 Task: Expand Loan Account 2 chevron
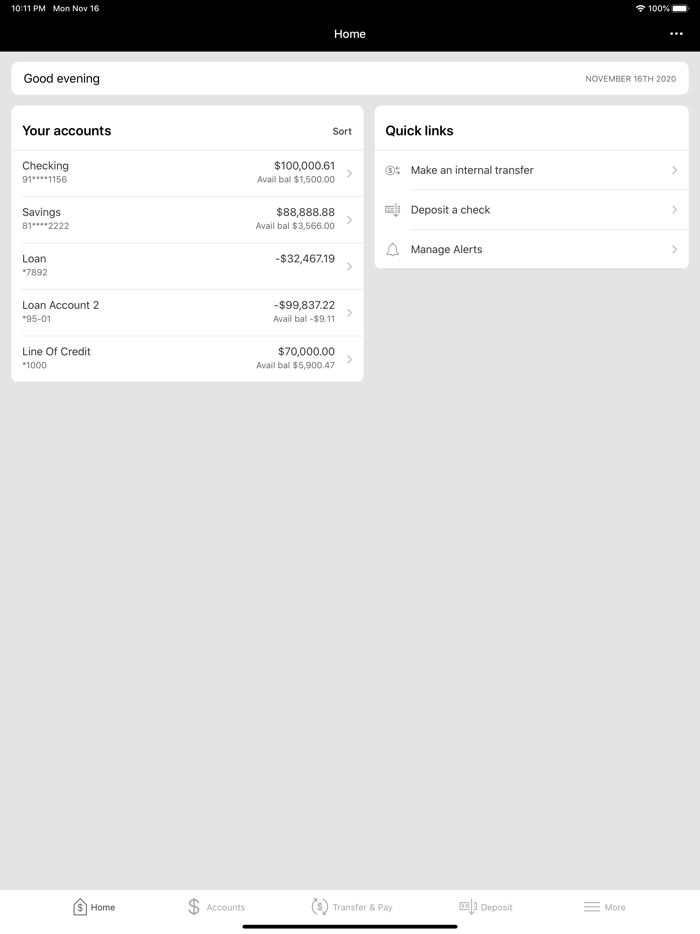point(349,313)
